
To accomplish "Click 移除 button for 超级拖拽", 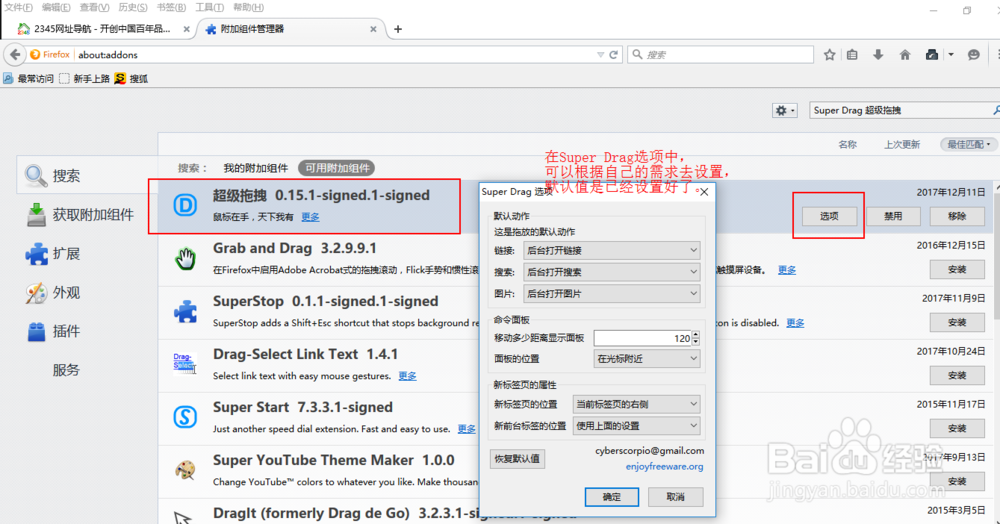I will point(957,216).
